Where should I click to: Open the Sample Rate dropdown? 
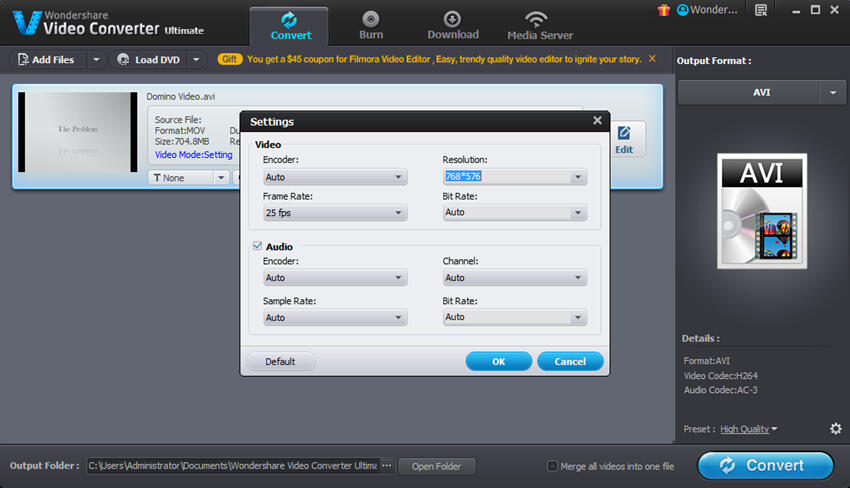[335, 318]
